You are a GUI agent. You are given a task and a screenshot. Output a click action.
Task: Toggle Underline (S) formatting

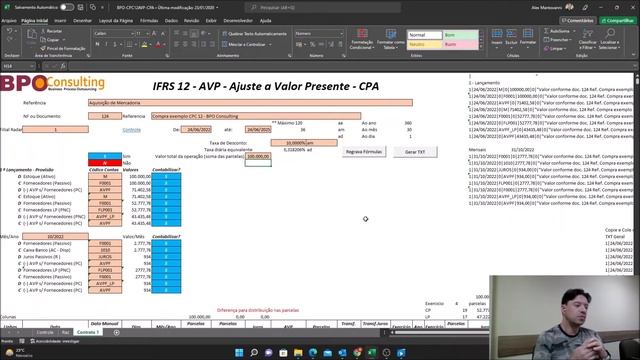[115, 44]
